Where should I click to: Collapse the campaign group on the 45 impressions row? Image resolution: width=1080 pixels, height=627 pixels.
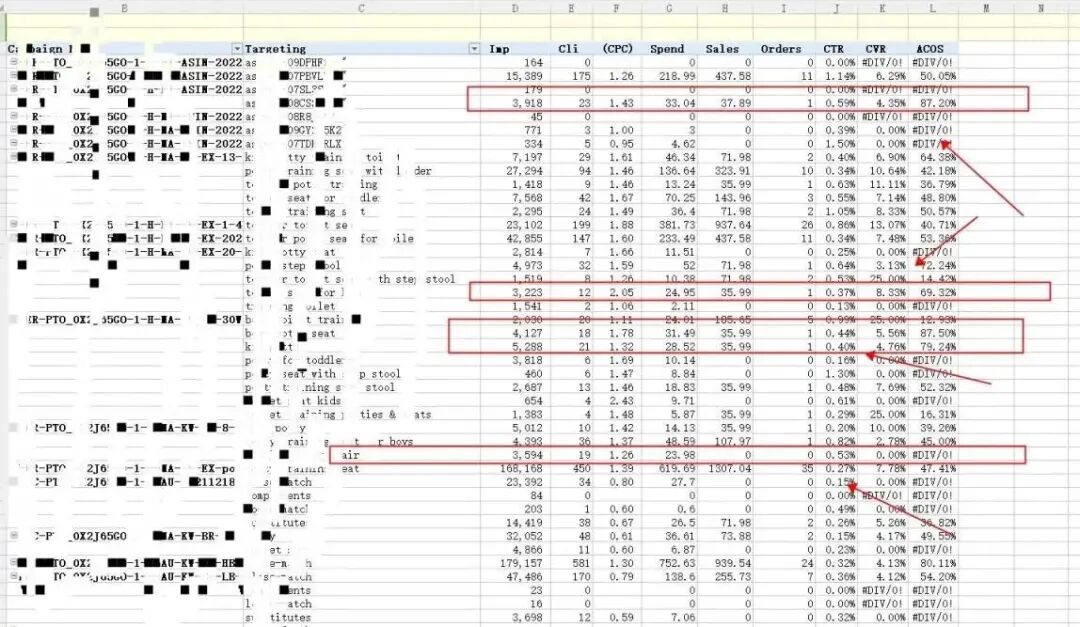click(14, 116)
